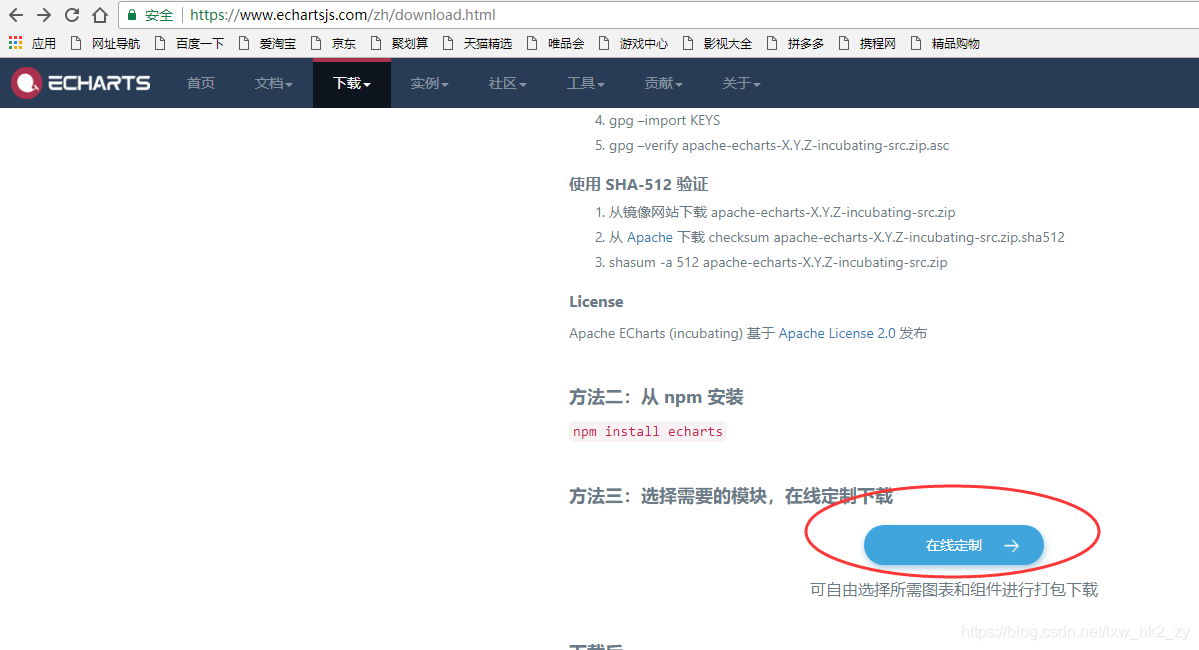1199x650 pixels.
Task: Open the 天猫精选 bookmark
Action: point(478,44)
